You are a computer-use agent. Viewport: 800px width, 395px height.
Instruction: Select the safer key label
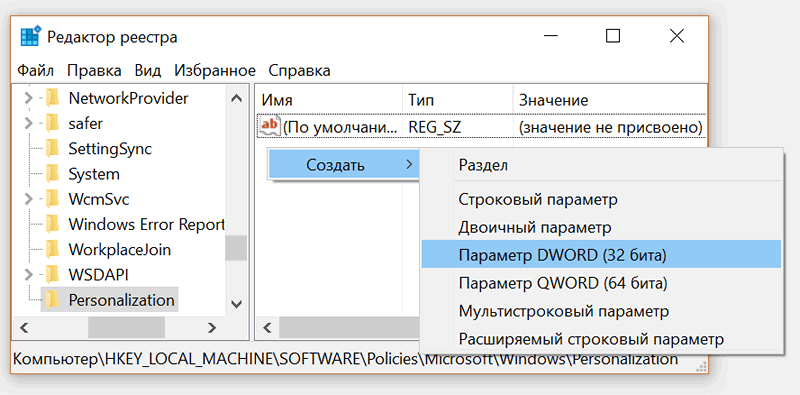86,124
